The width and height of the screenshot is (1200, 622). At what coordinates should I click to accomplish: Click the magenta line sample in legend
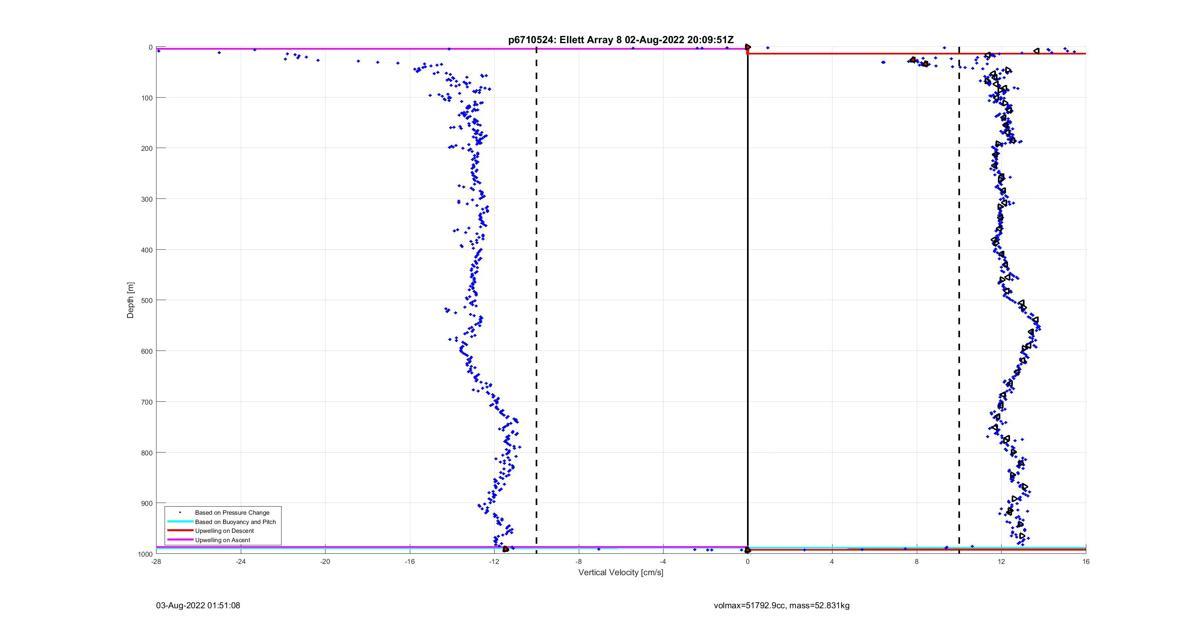(x=180, y=540)
